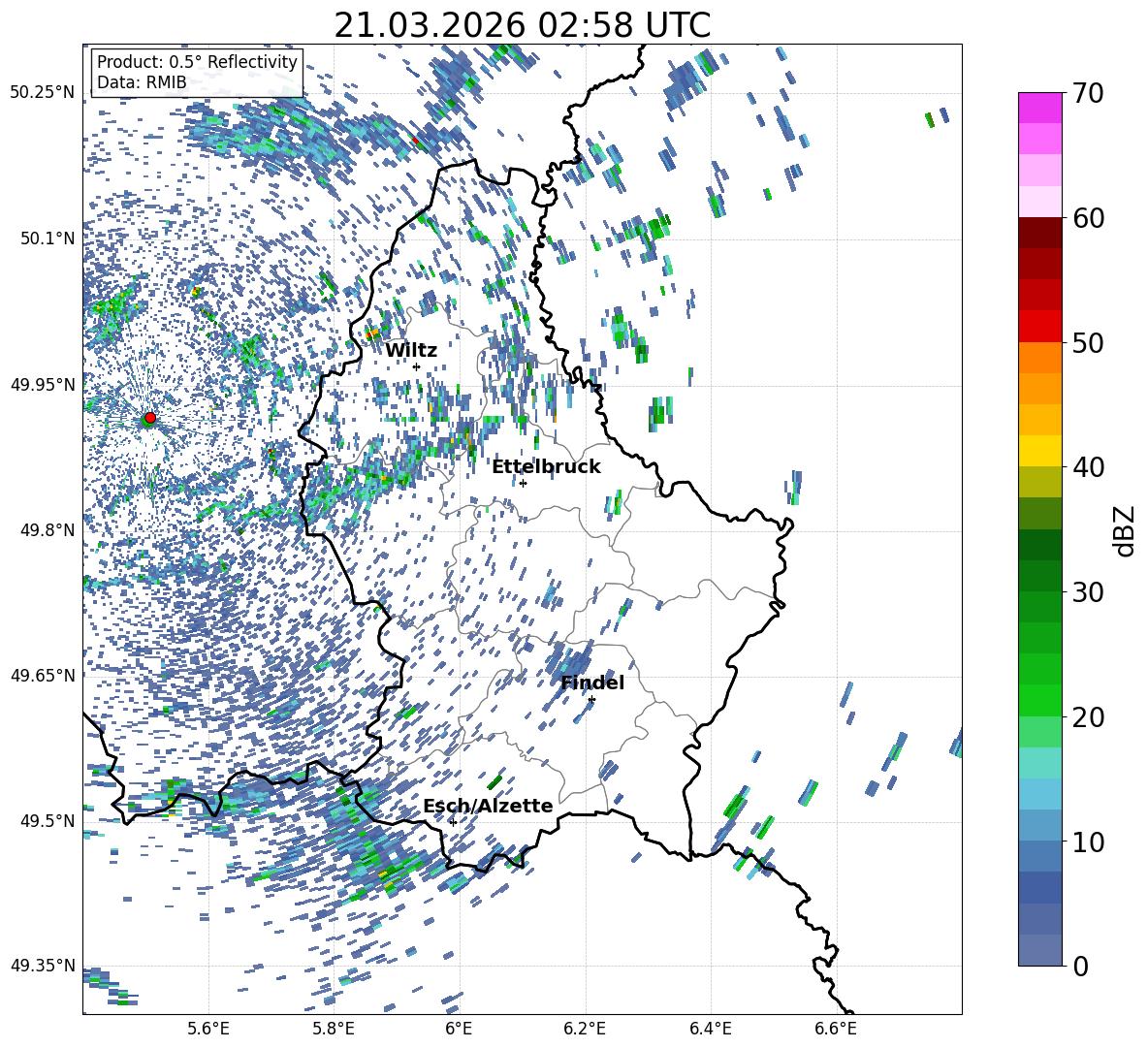Click the 40 label on the colorbar

[x=1089, y=467]
